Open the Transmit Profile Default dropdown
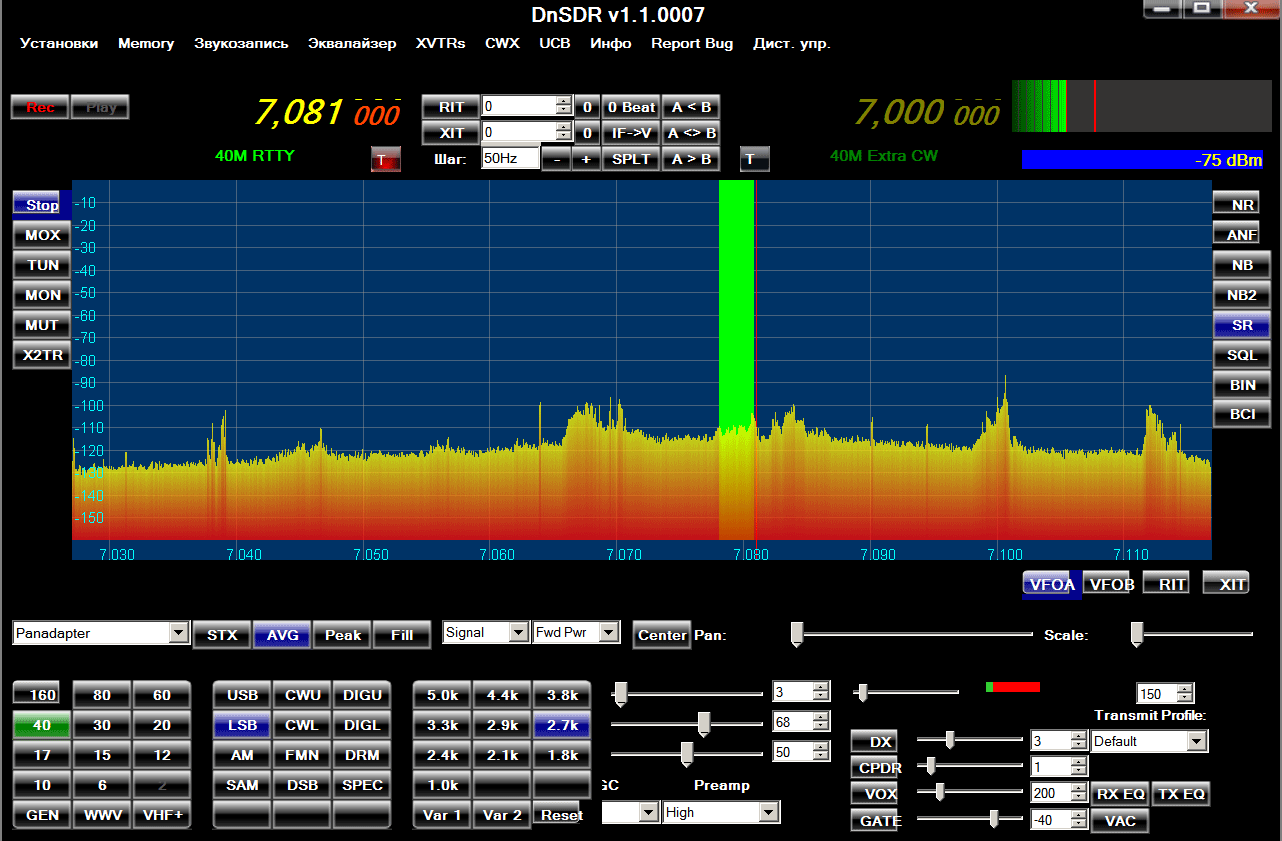 click(x=1197, y=742)
